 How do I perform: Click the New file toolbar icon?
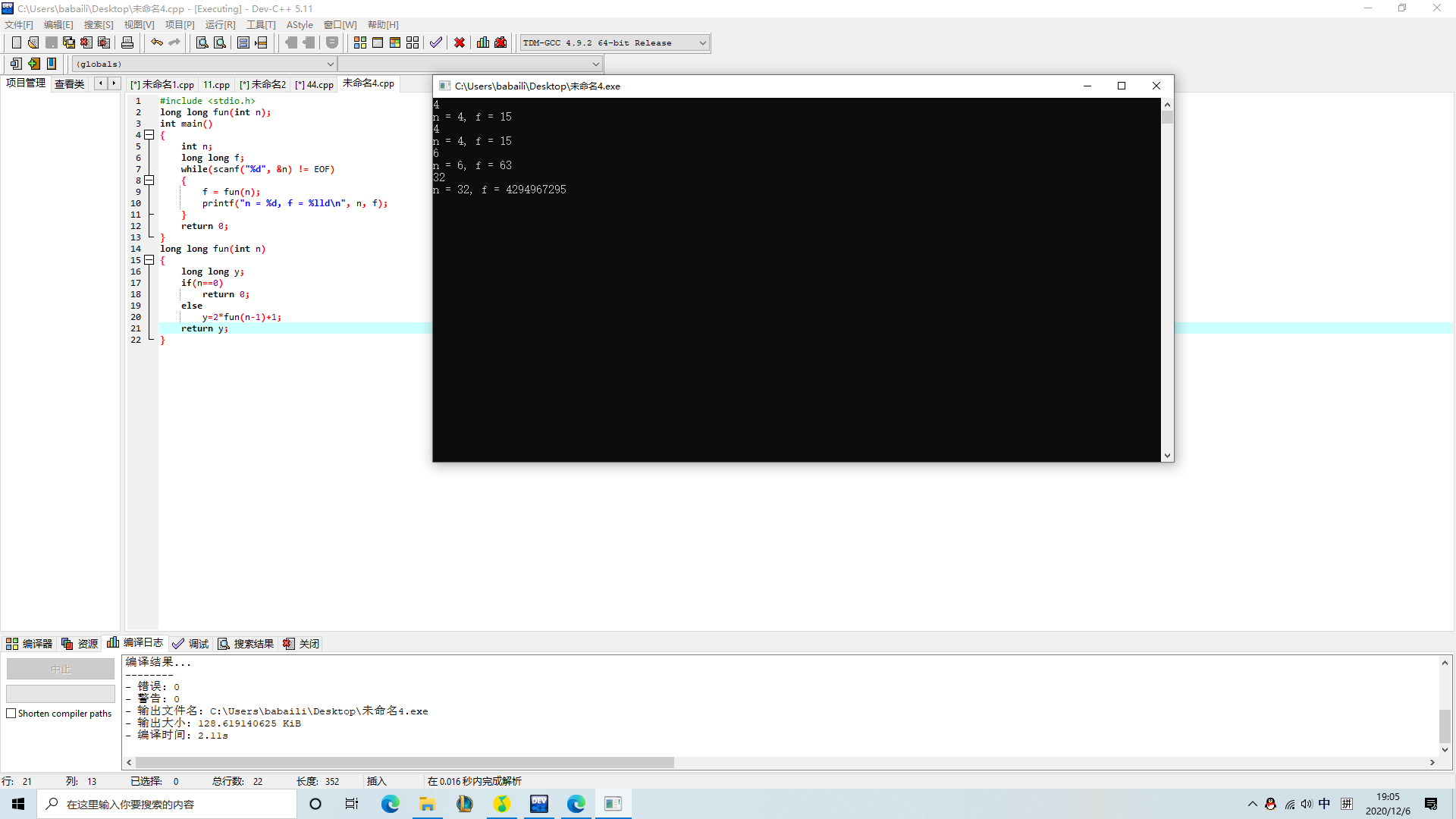click(16, 42)
